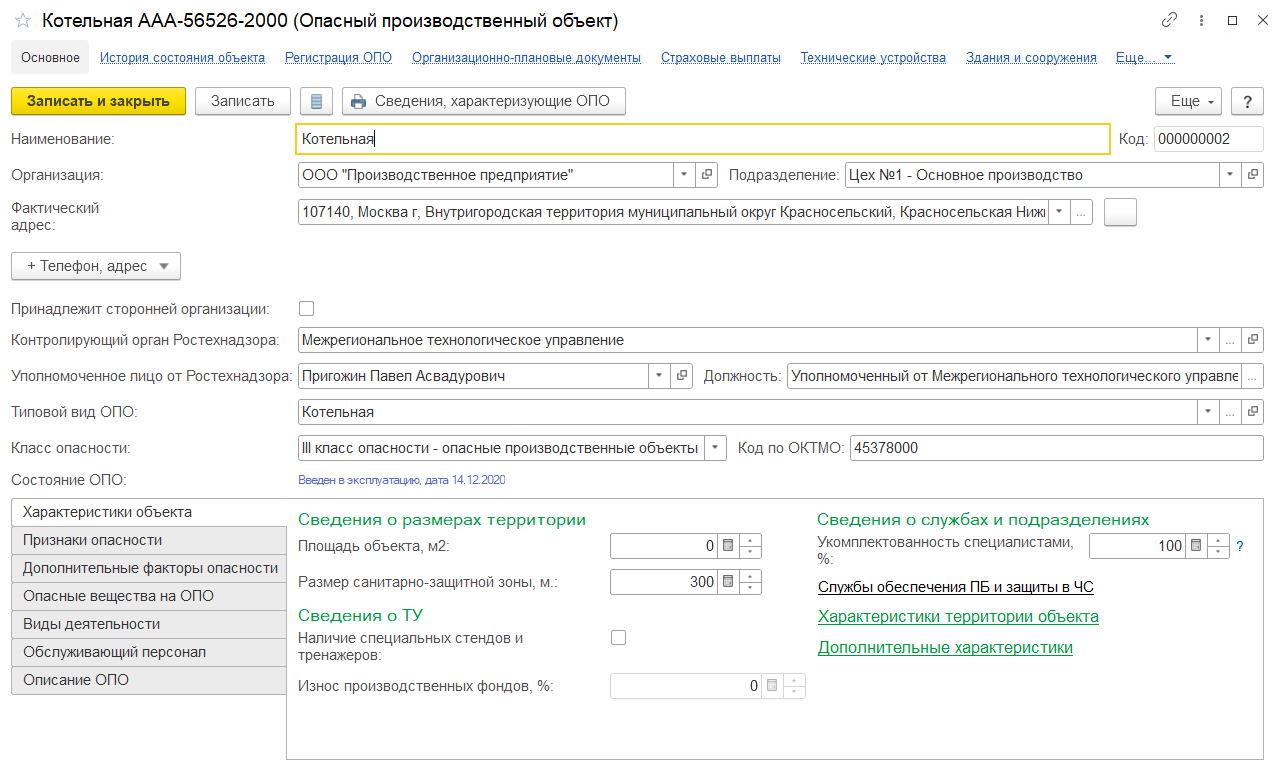Image resolution: width=1282 pixels, height=772 pixels.
Task: Copy link to object using chain icon
Action: [x=1169, y=20]
